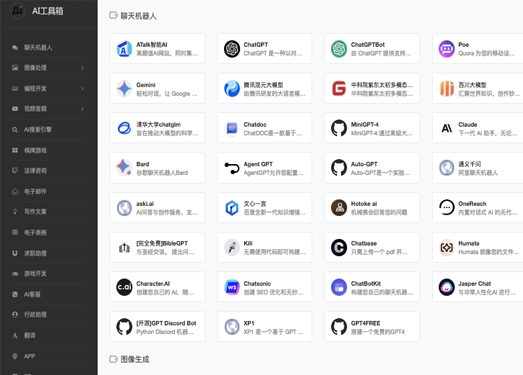The height and width of the screenshot is (375, 523).
Task: Click the 机械佛会回答您的问题 description text
Action: 379,212
